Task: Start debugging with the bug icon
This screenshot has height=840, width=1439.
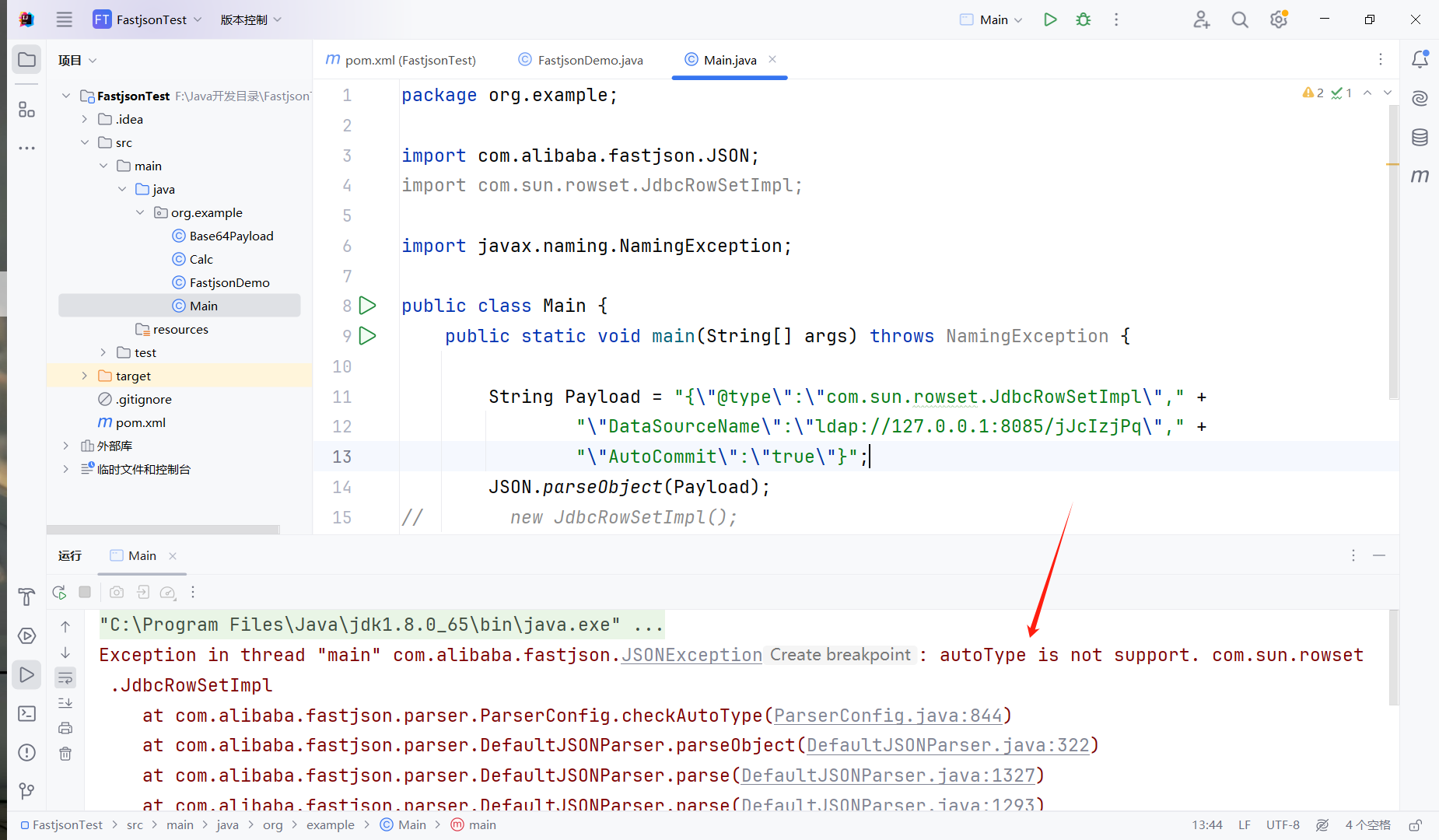Action: pyautogui.click(x=1084, y=19)
